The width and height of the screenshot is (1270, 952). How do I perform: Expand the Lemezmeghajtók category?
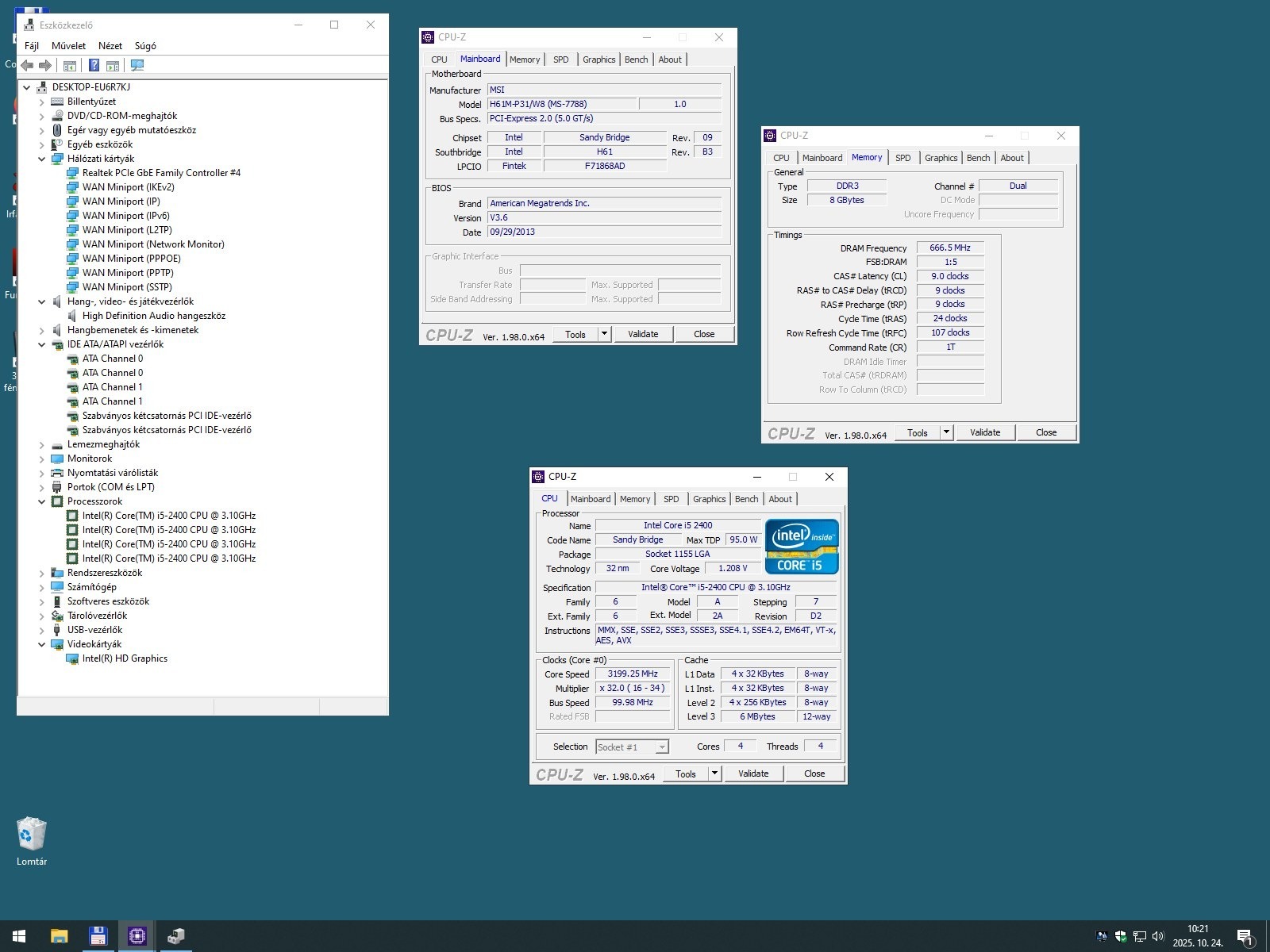pos(42,445)
